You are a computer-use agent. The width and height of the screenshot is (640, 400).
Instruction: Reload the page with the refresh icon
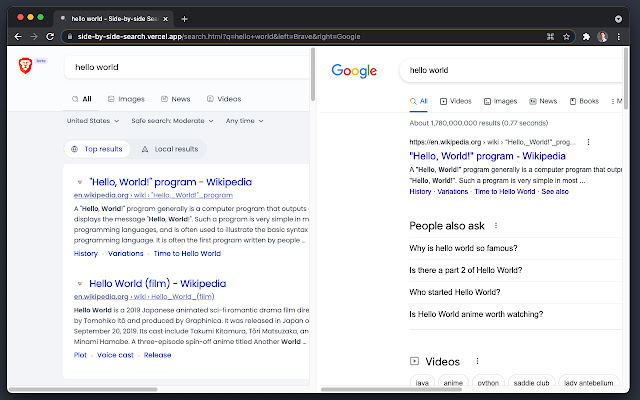coord(50,37)
